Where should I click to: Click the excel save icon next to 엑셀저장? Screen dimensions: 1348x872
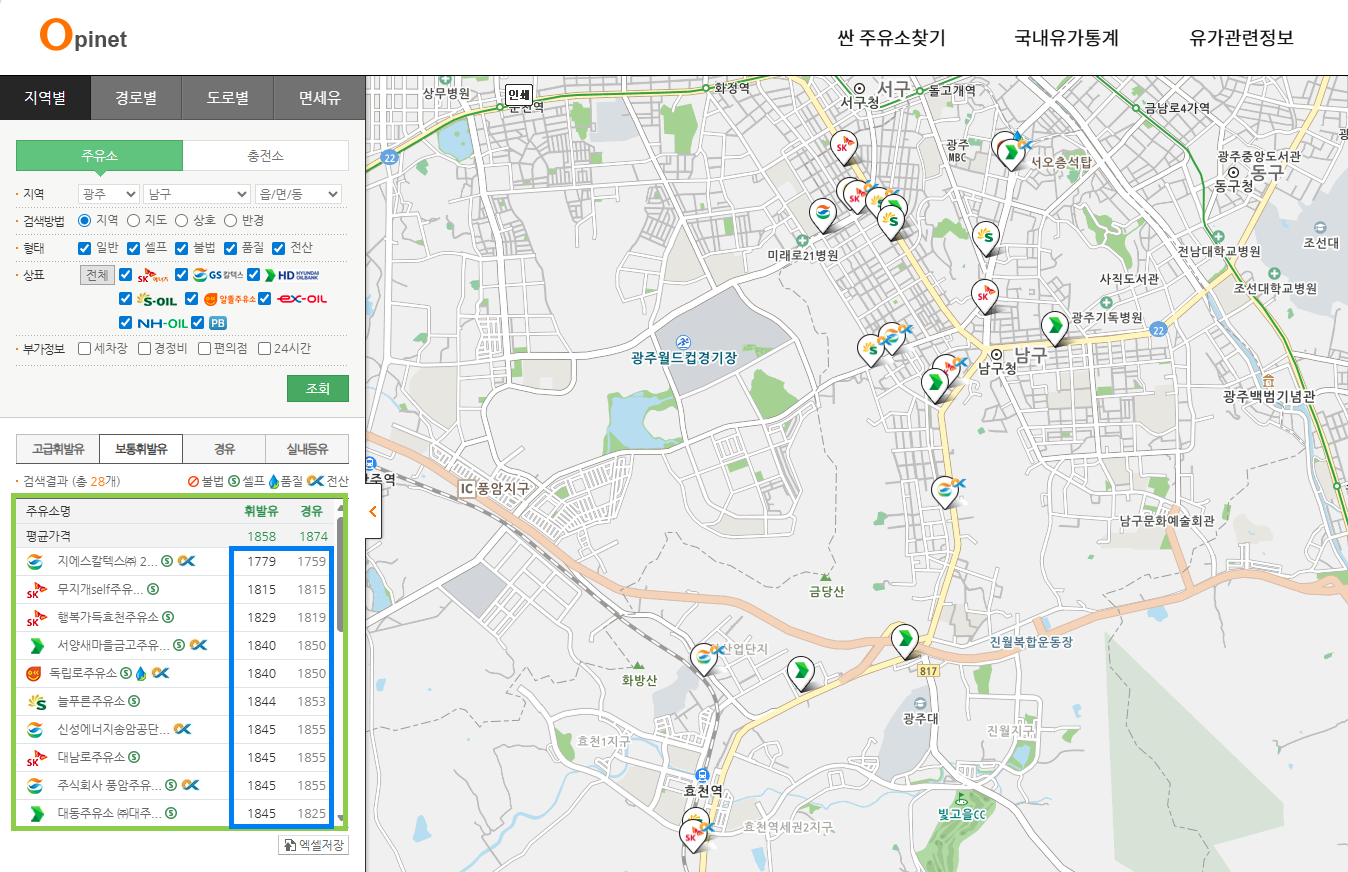click(290, 845)
